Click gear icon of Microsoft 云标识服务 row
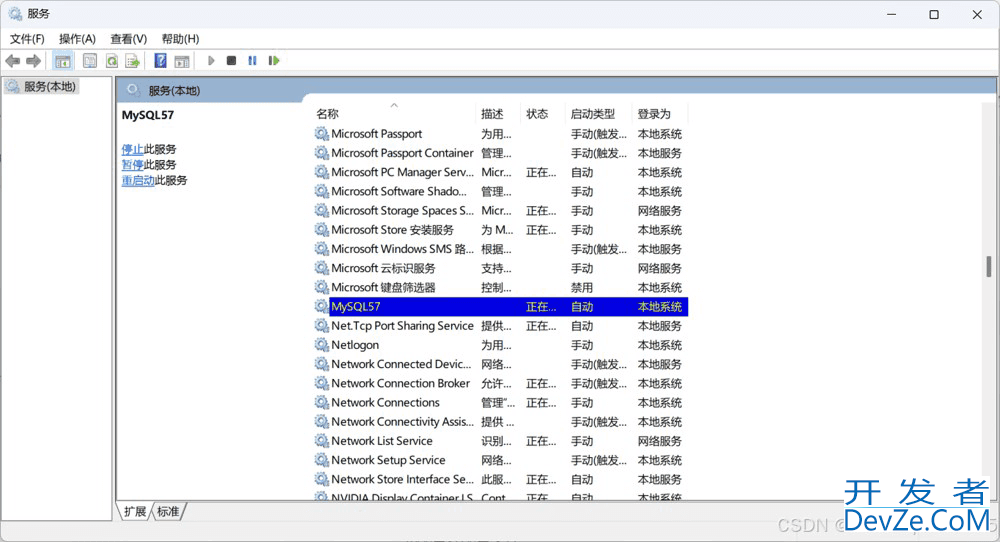The image size is (1000, 542). coord(321,268)
